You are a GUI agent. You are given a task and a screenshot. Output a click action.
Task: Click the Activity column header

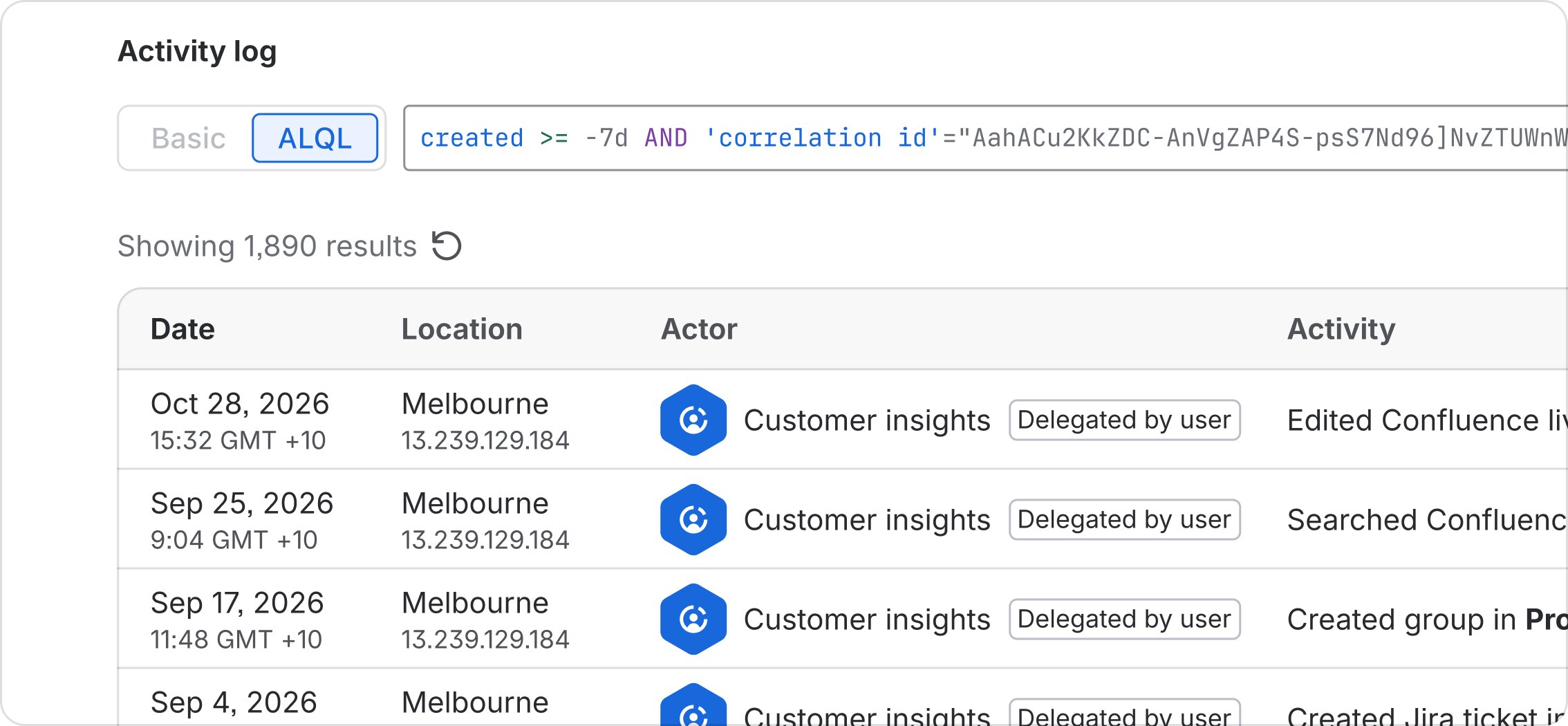(x=1341, y=329)
